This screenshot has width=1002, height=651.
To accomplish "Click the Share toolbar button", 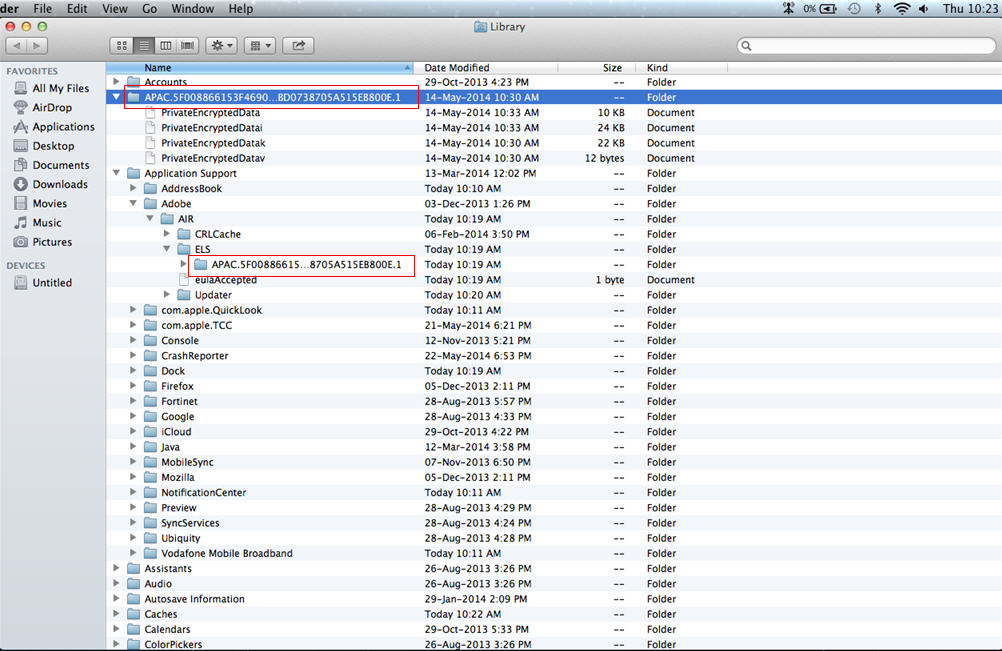I will [x=298, y=46].
